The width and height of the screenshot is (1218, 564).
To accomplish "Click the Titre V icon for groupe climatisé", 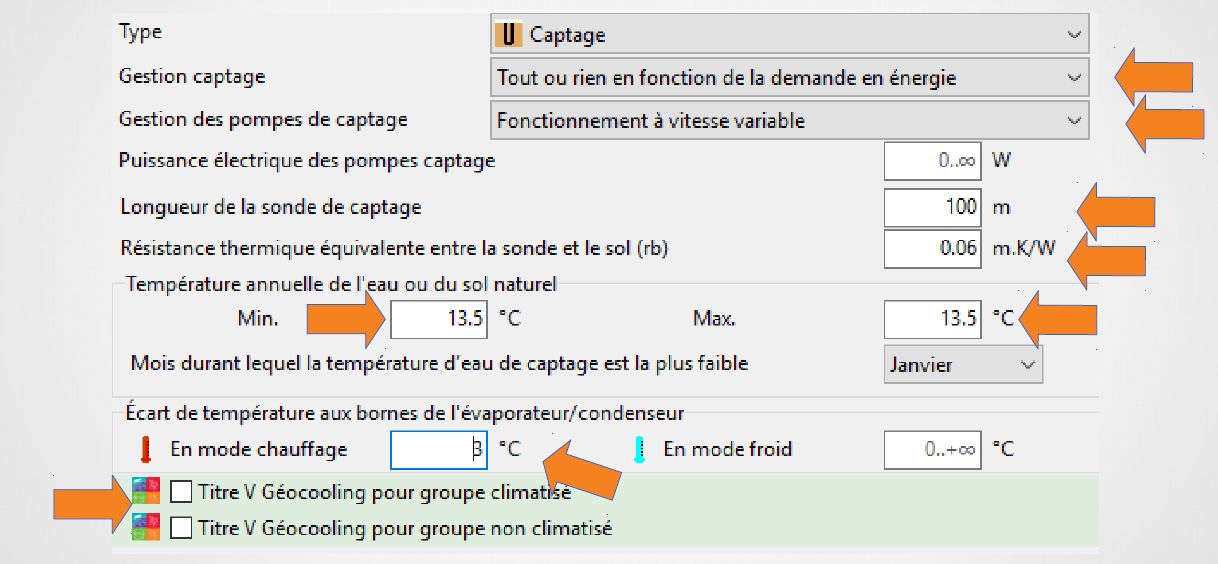I will point(146,492).
